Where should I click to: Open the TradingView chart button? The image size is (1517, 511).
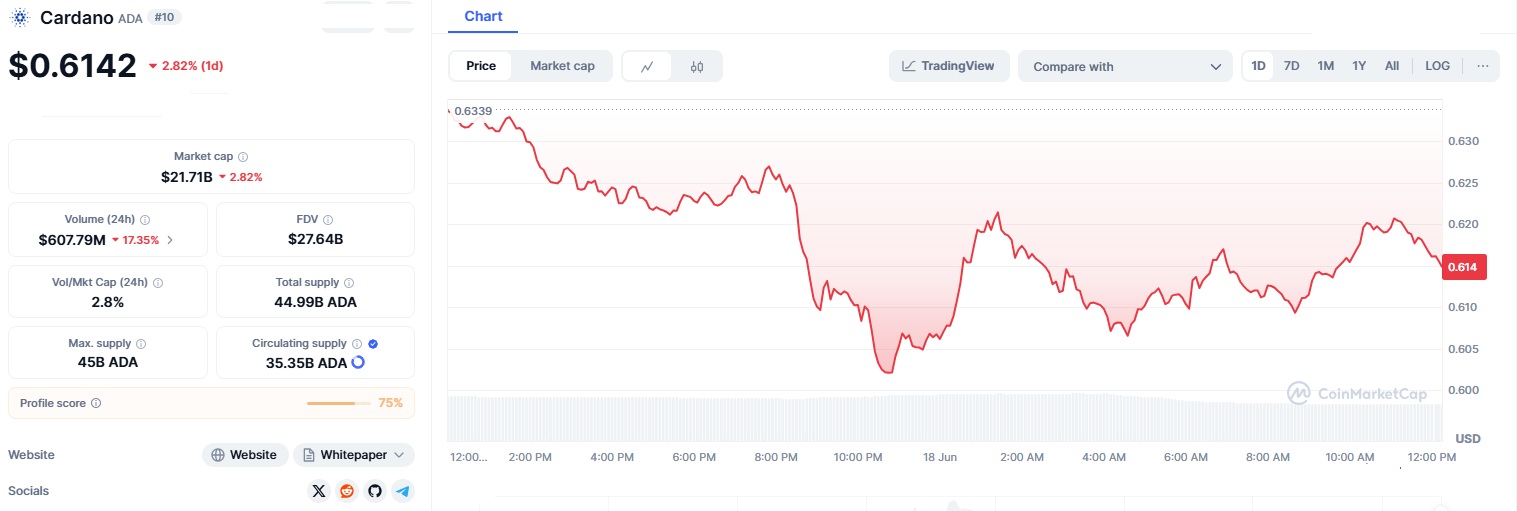pyautogui.click(x=948, y=66)
